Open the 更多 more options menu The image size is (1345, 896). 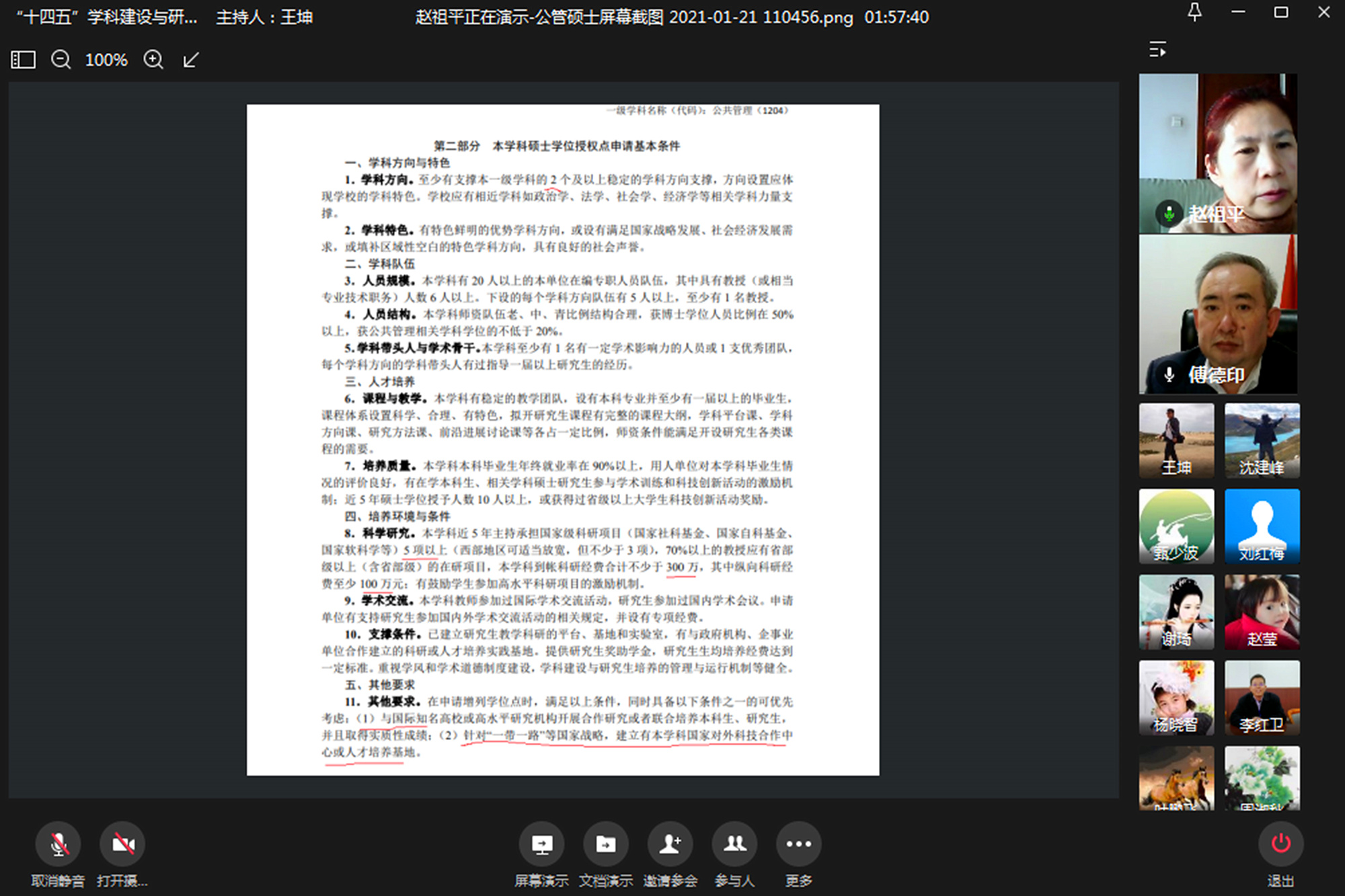point(798,844)
